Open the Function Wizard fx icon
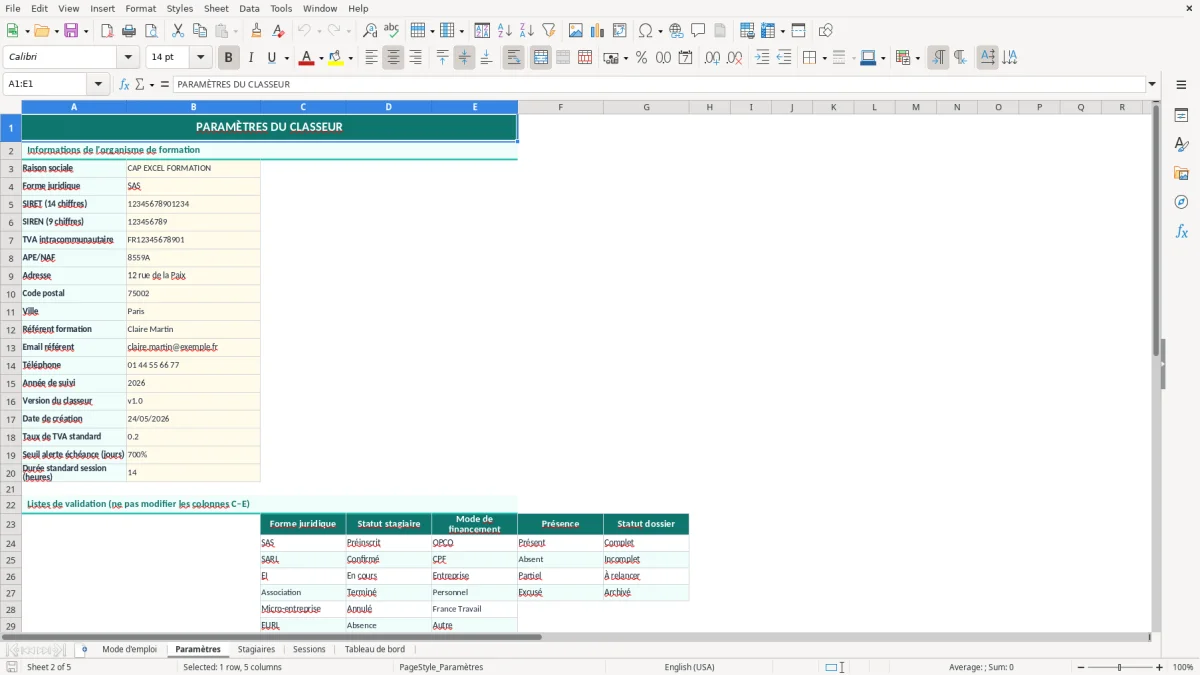 124,84
